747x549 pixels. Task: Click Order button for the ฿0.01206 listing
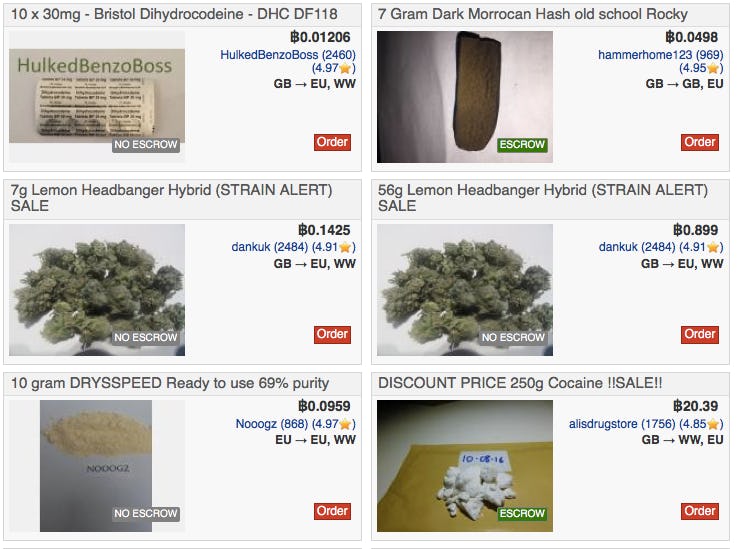(x=332, y=142)
